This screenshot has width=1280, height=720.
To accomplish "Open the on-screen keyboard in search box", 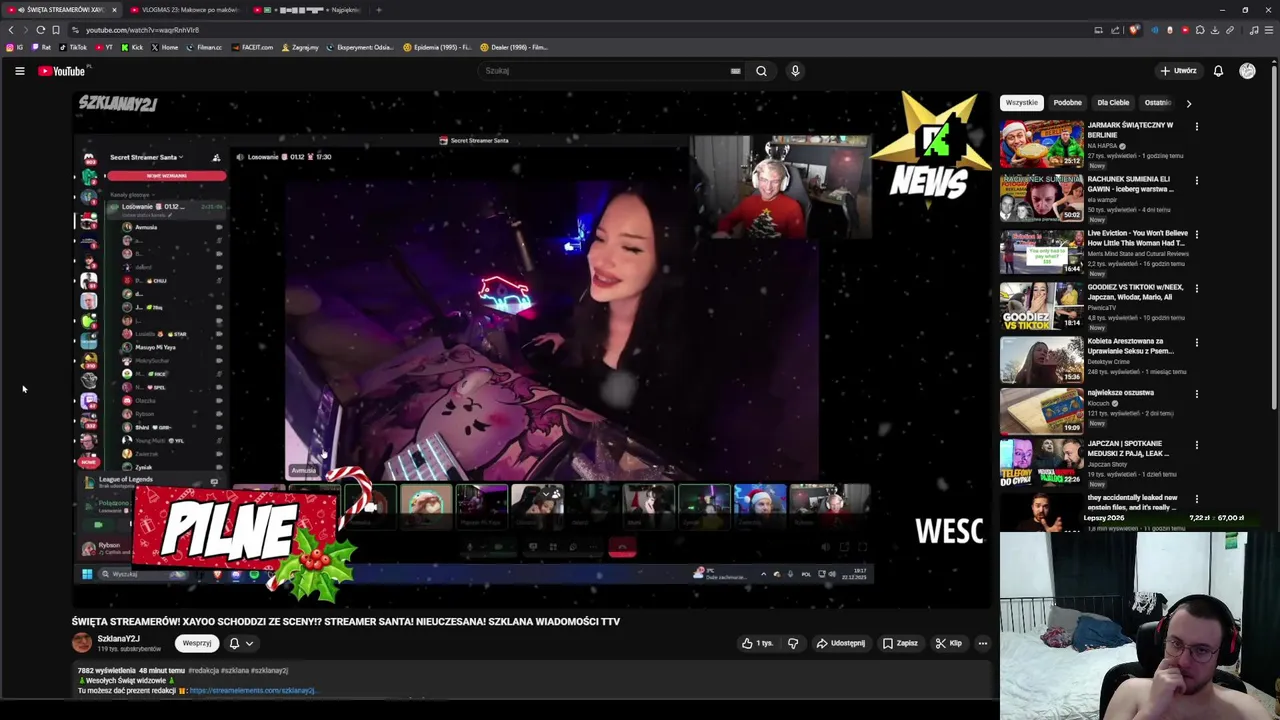I will [735, 71].
